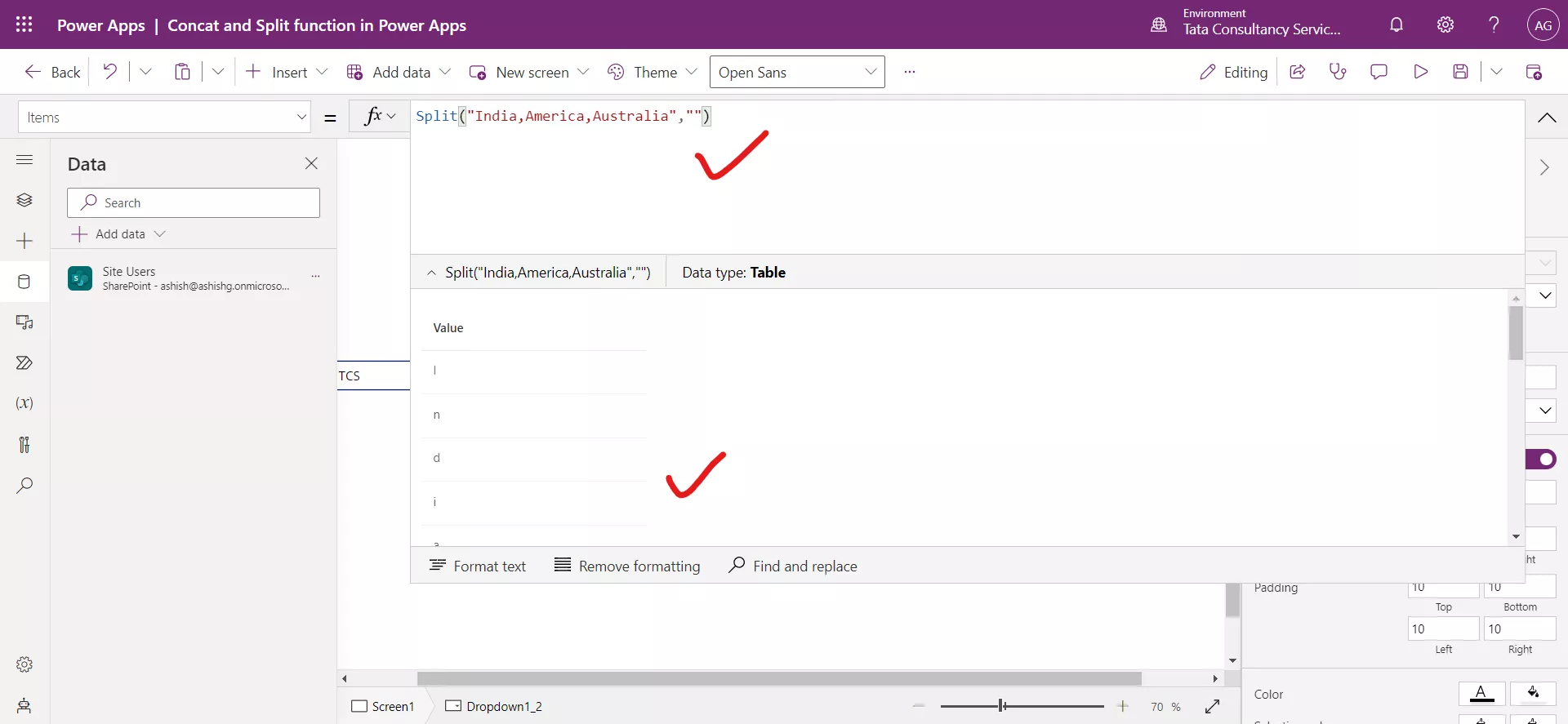Open the Search magnifier in sidebar

tap(24, 486)
